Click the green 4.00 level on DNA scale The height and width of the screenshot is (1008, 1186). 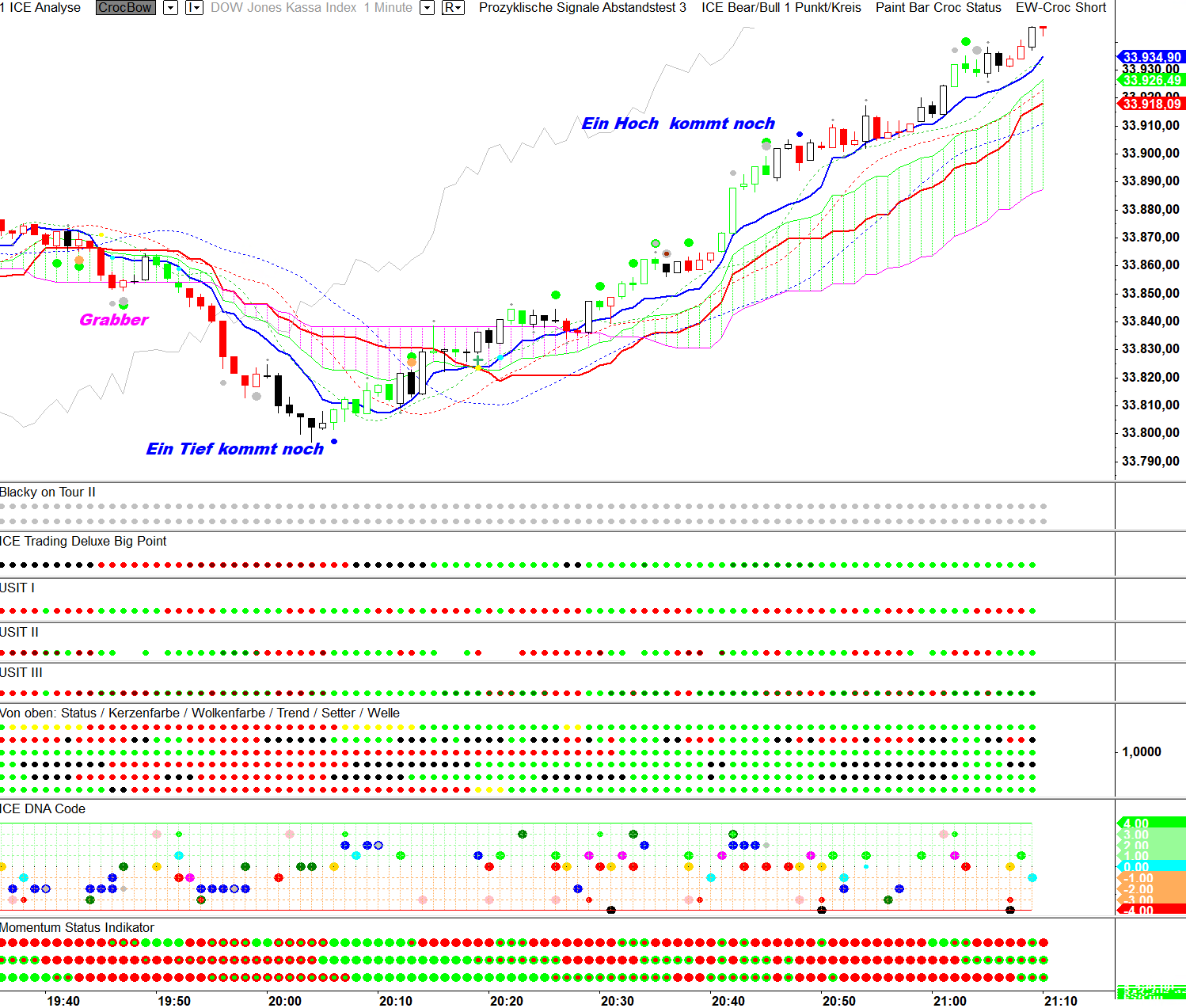tap(1150, 824)
